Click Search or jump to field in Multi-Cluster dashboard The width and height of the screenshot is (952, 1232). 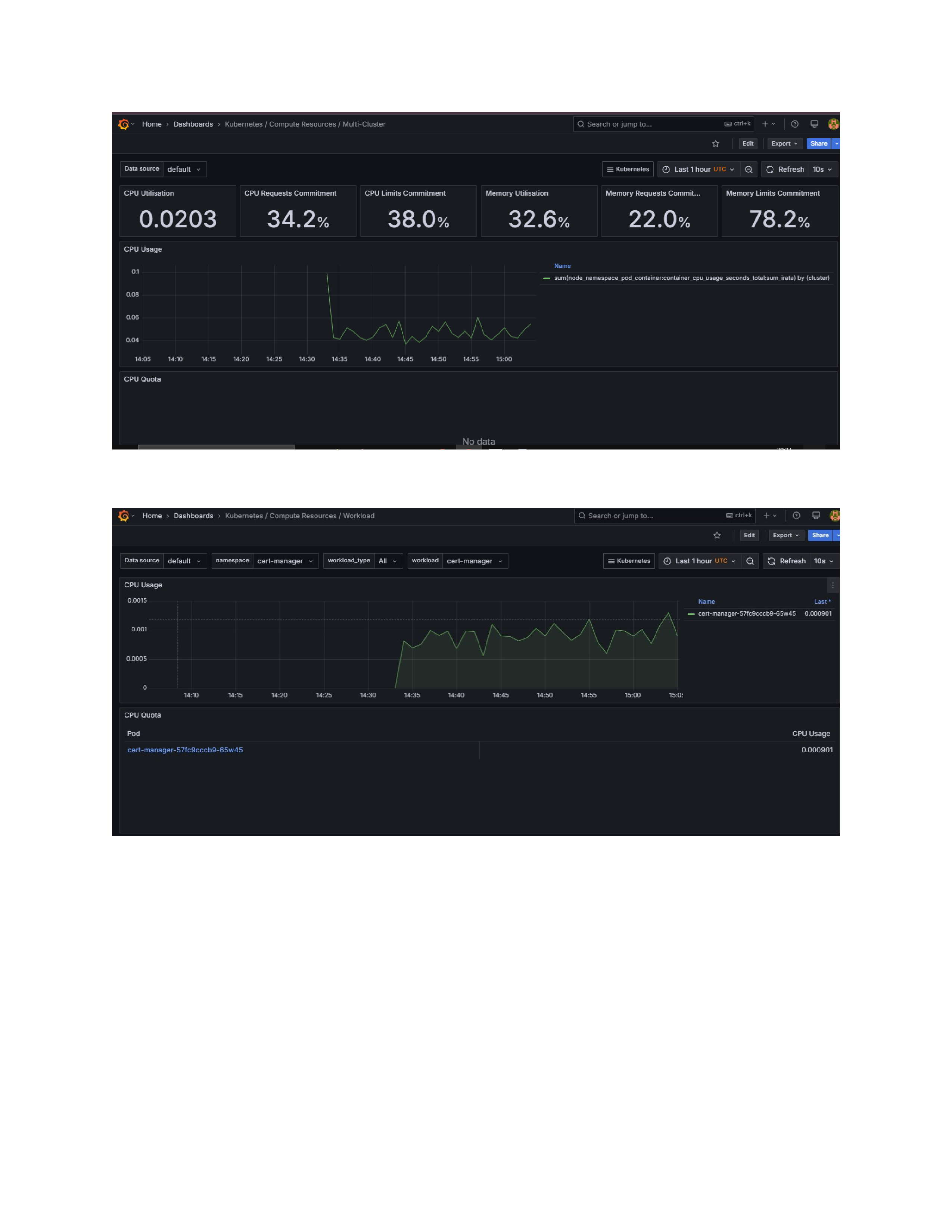[x=663, y=124]
